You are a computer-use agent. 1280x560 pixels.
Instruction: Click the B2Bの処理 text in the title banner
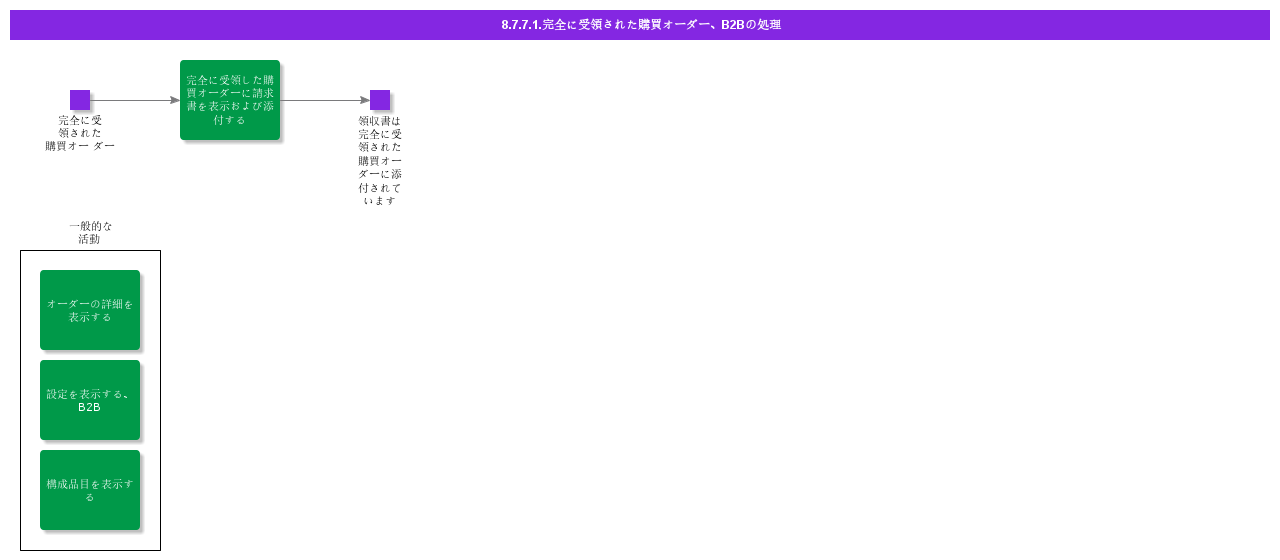point(751,25)
